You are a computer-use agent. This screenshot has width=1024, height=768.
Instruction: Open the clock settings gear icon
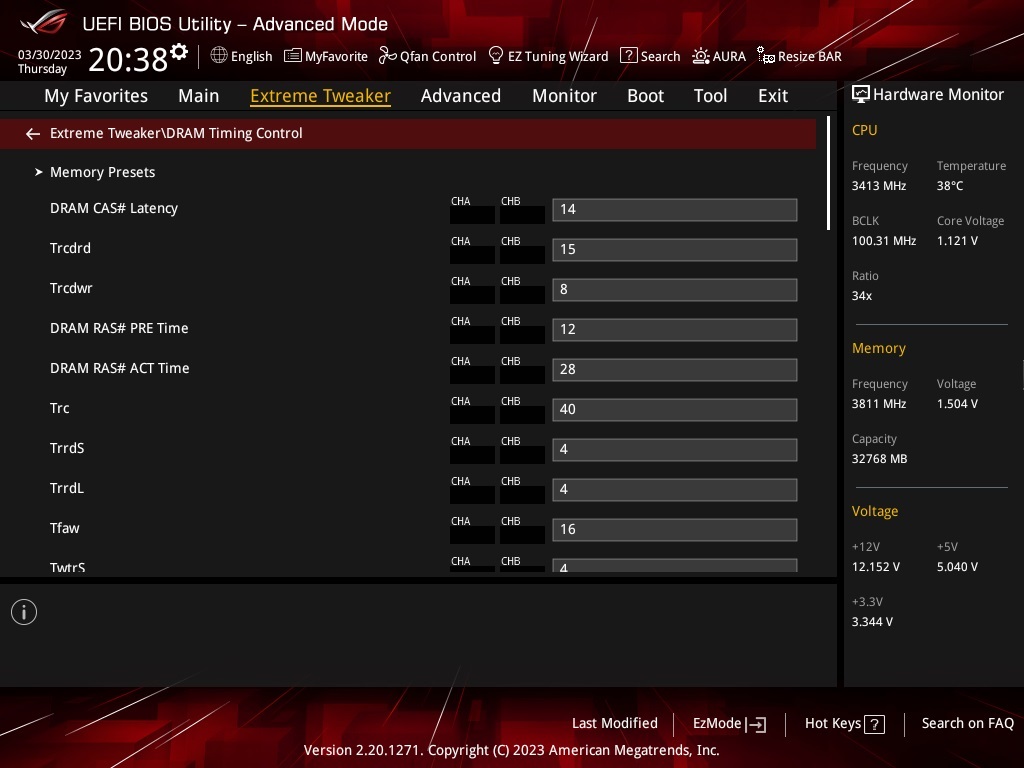(179, 52)
